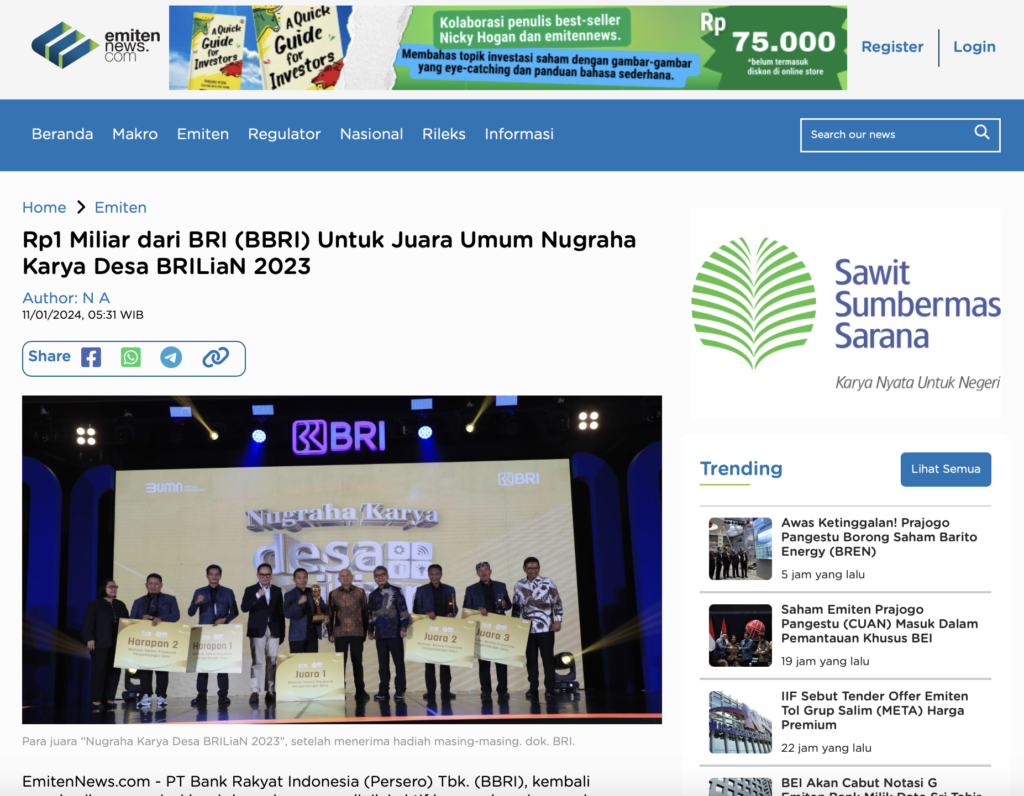Open the Emiten menu item
The height and width of the screenshot is (796, 1024).
pos(202,134)
